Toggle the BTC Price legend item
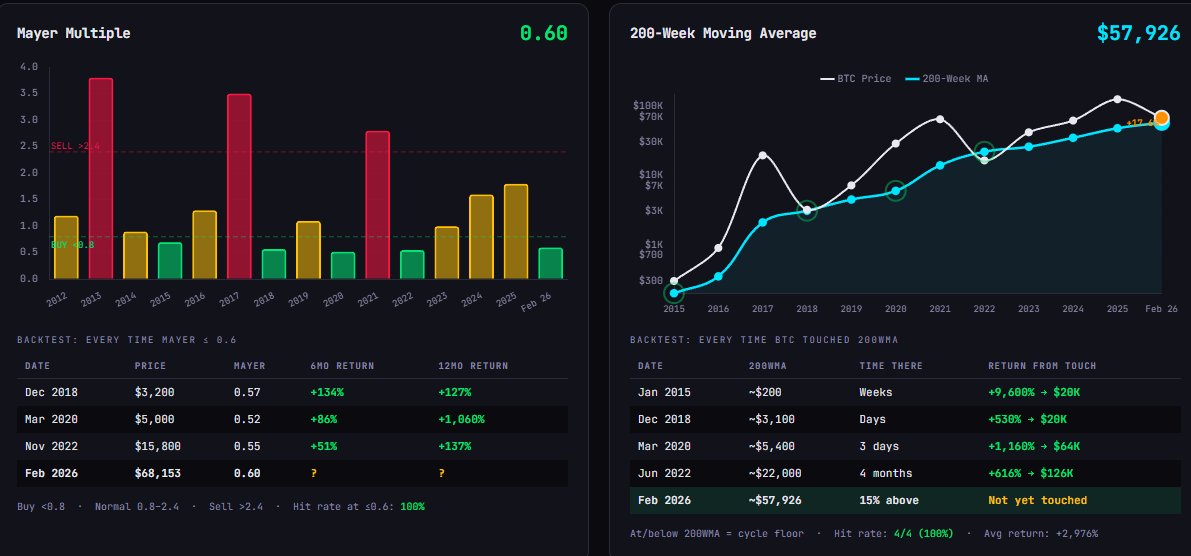 pyautogui.click(x=856, y=78)
